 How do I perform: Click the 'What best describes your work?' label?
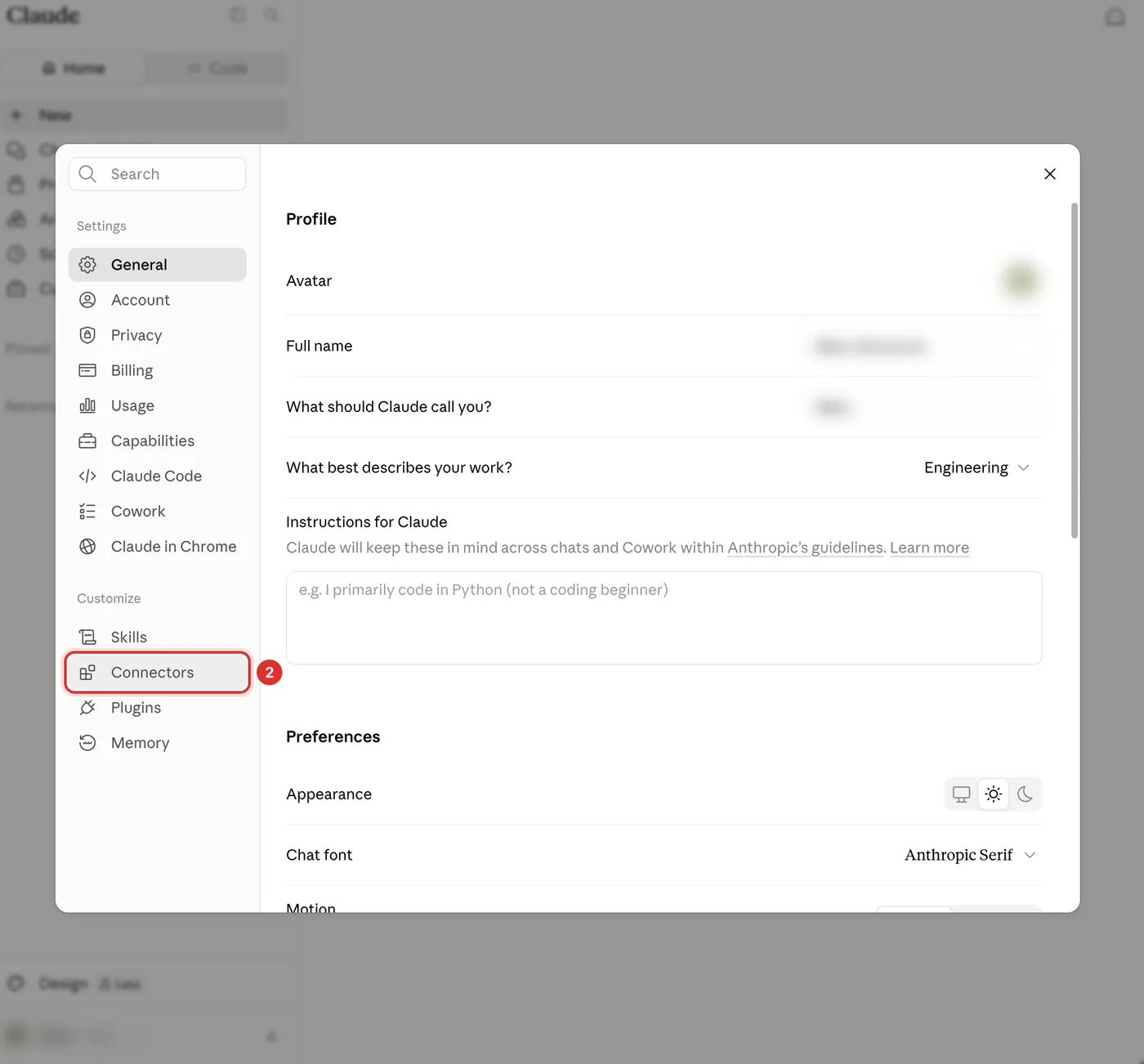(x=400, y=467)
